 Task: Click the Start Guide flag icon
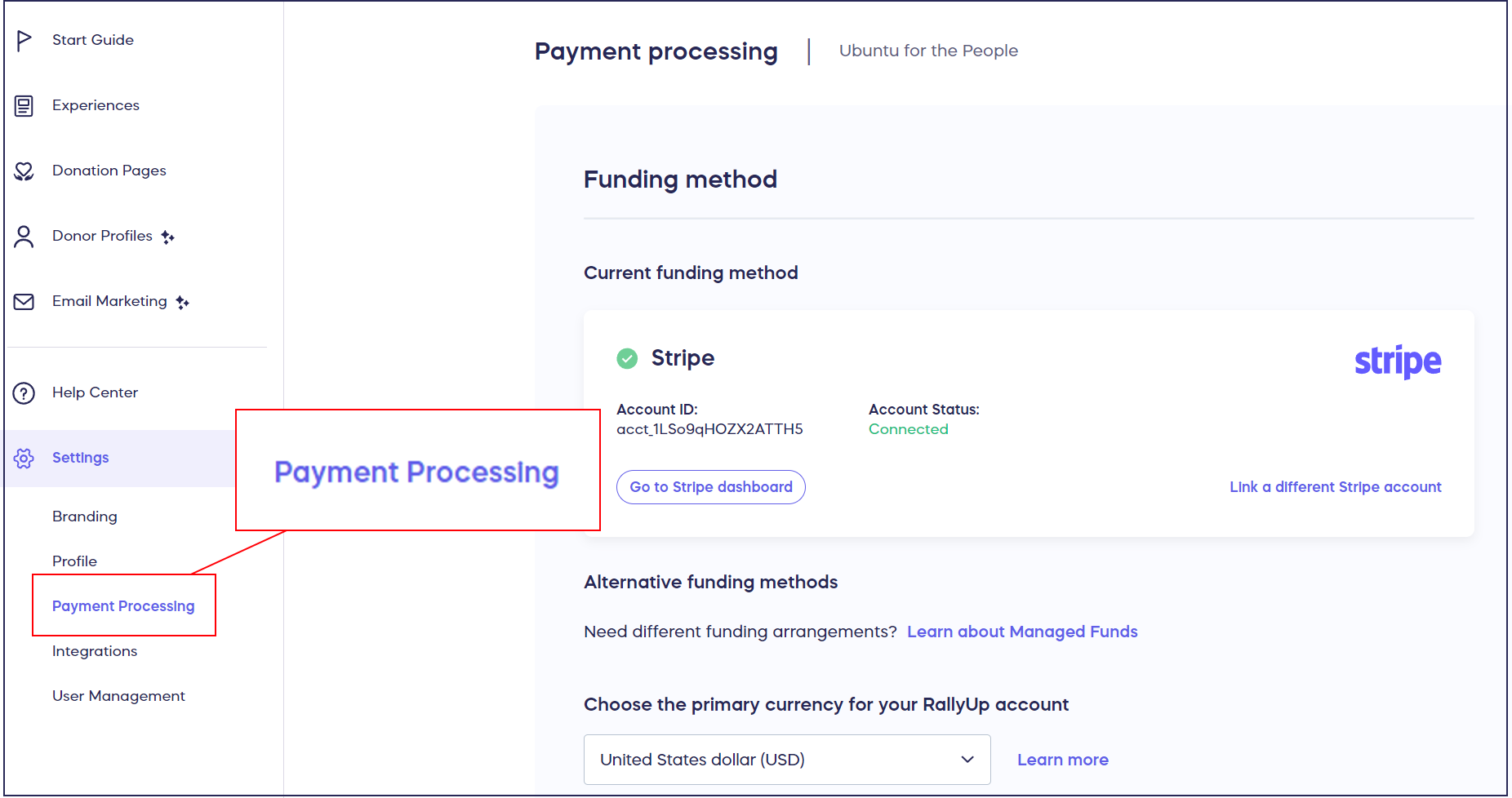pyautogui.click(x=24, y=39)
